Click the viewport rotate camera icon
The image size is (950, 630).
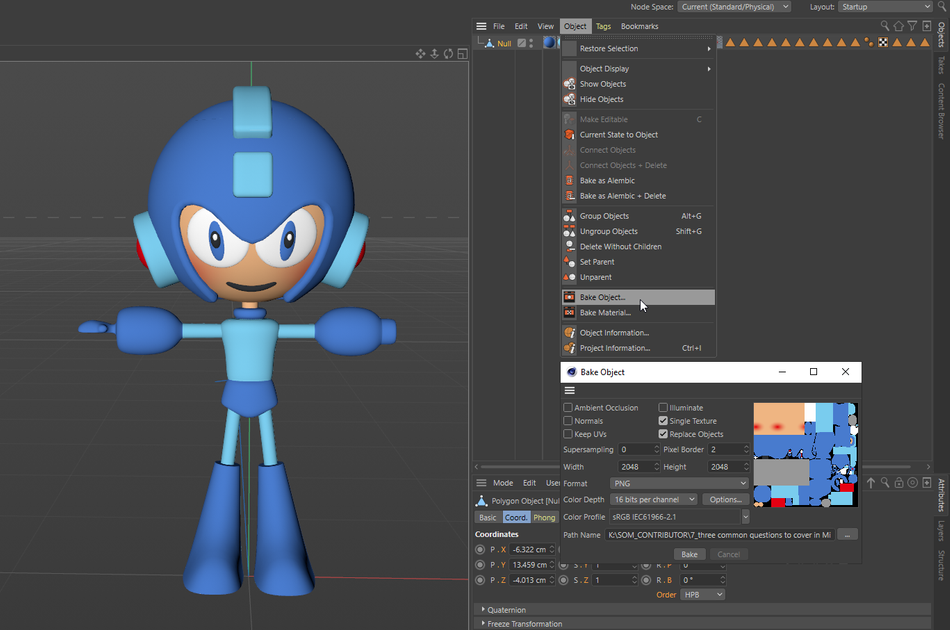click(448, 54)
